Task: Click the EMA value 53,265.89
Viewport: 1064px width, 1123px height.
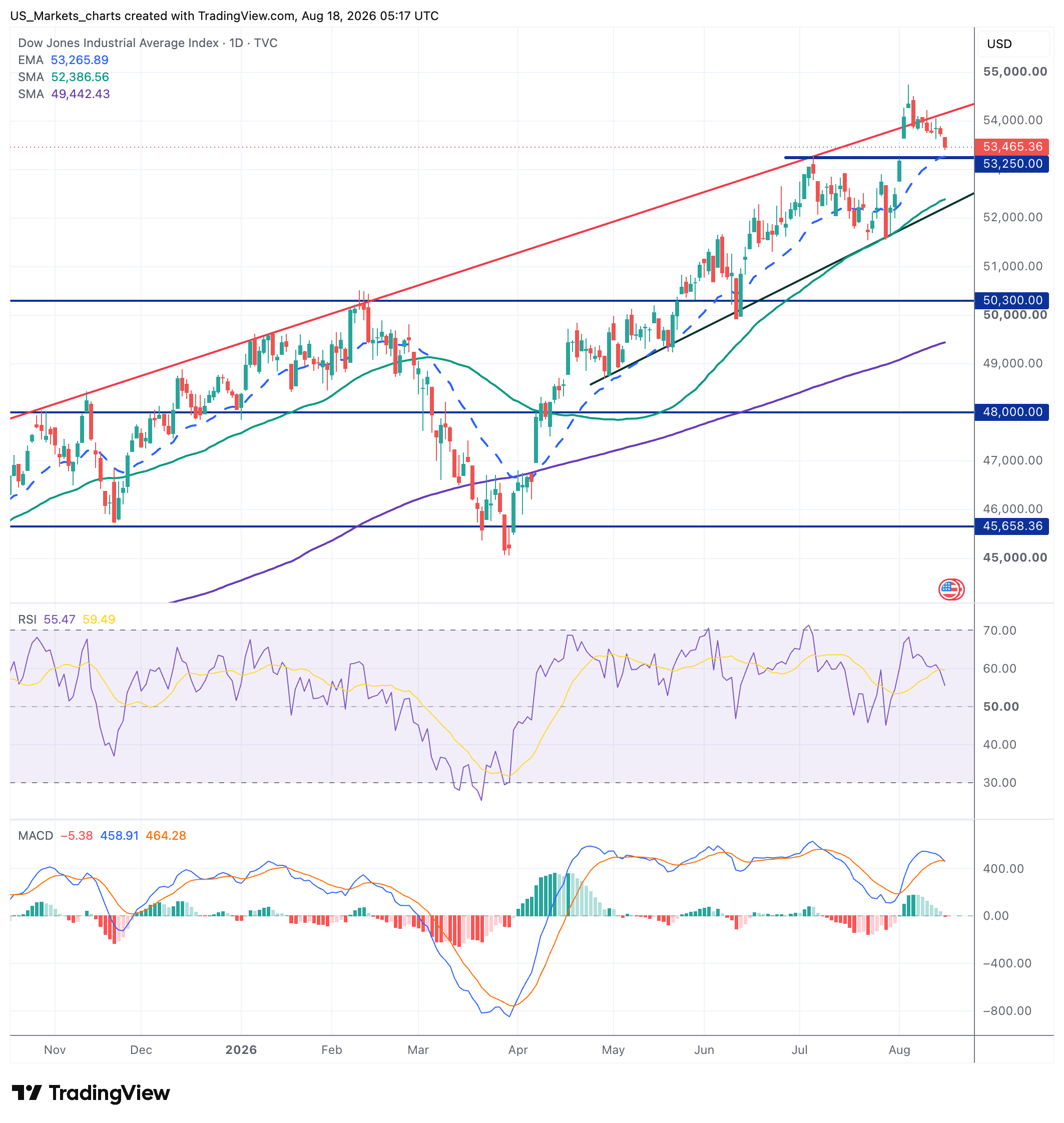Action: point(80,60)
